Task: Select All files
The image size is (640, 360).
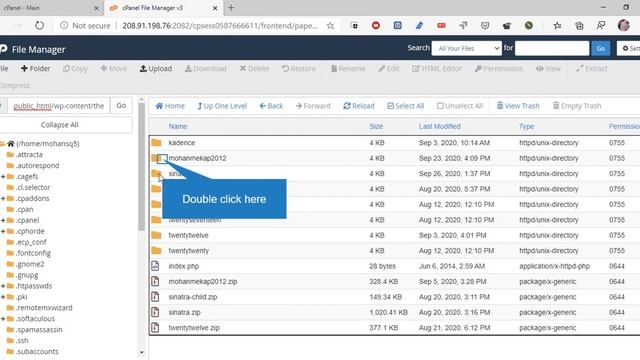Action: click(405, 106)
